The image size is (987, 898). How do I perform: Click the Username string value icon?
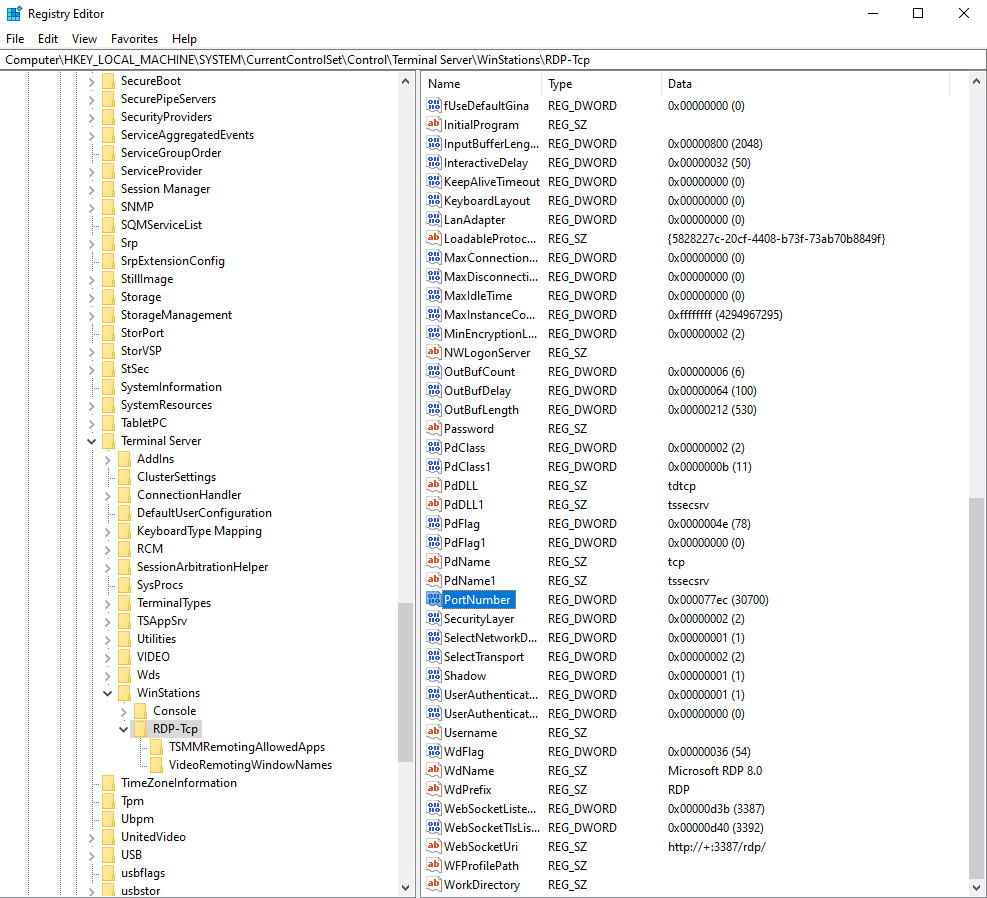point(433,732)
